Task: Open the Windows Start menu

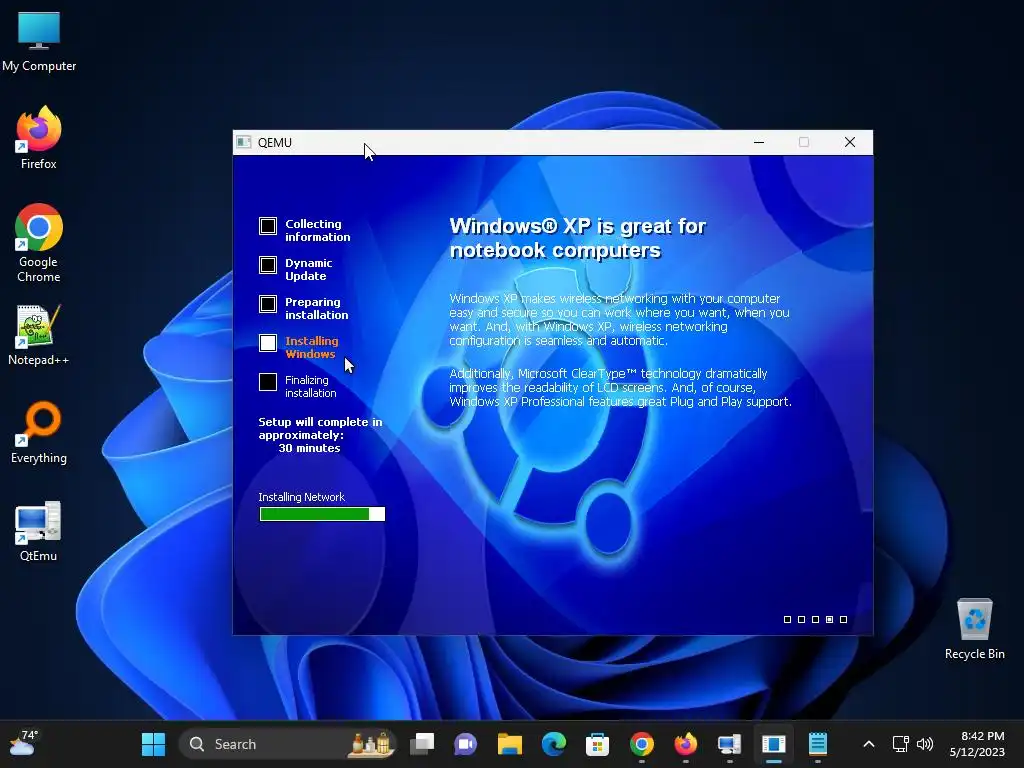Action: click(153, 744)
